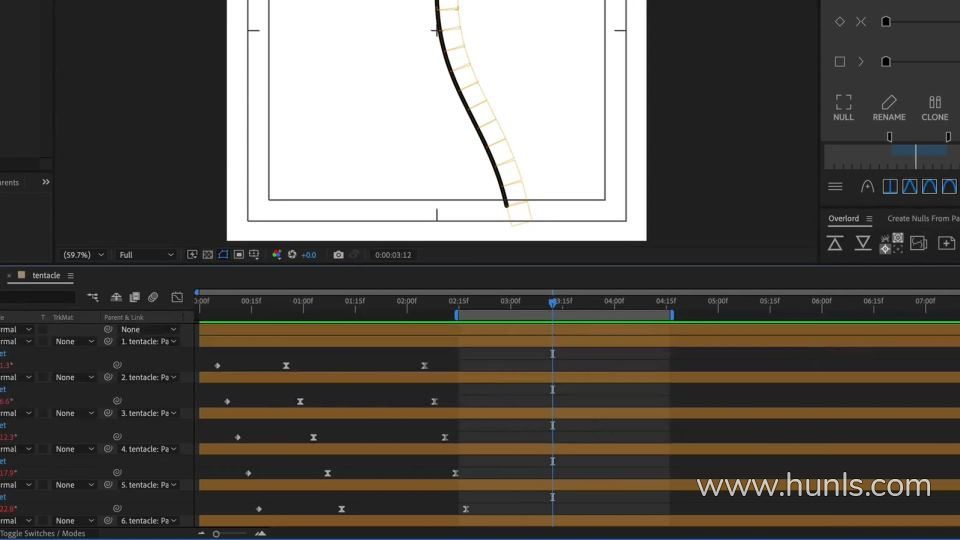960x540 pixels.
Task: Click the blue current time indicator
Action: point(552,302)
